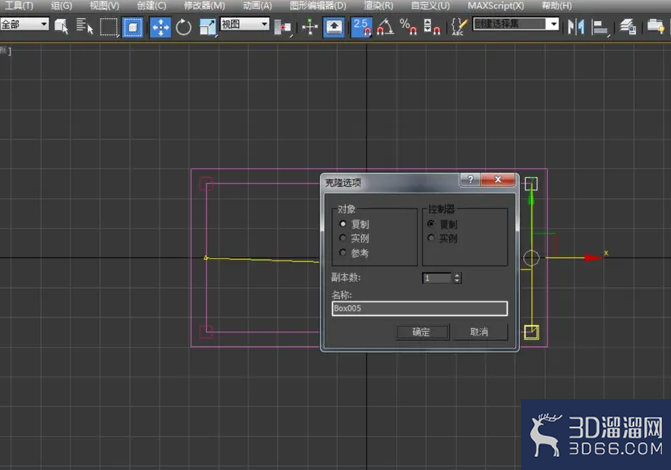Image resolution: width=671 pixels, height=470 pixels.
Task: Open the MAXScript(X) menu
Action: 496,6
